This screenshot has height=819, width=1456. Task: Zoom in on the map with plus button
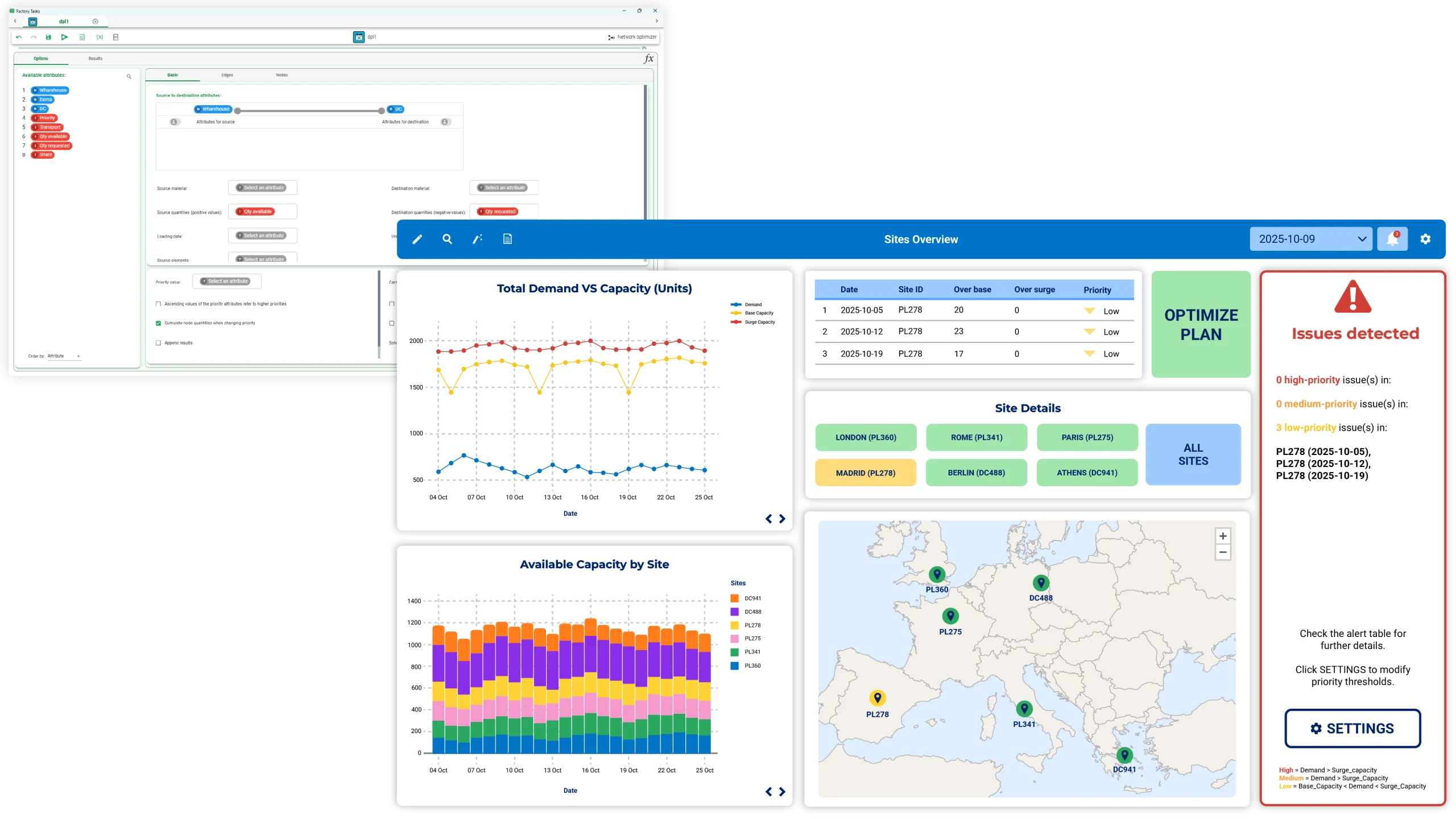coord(1223,536)
